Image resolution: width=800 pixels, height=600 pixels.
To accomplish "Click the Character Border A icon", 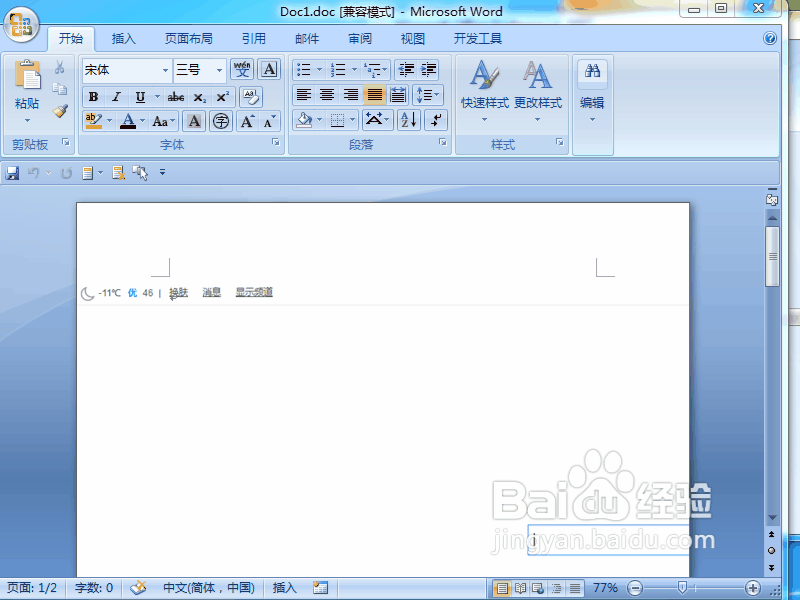I will pyautogui.click(x=269, y=69).
